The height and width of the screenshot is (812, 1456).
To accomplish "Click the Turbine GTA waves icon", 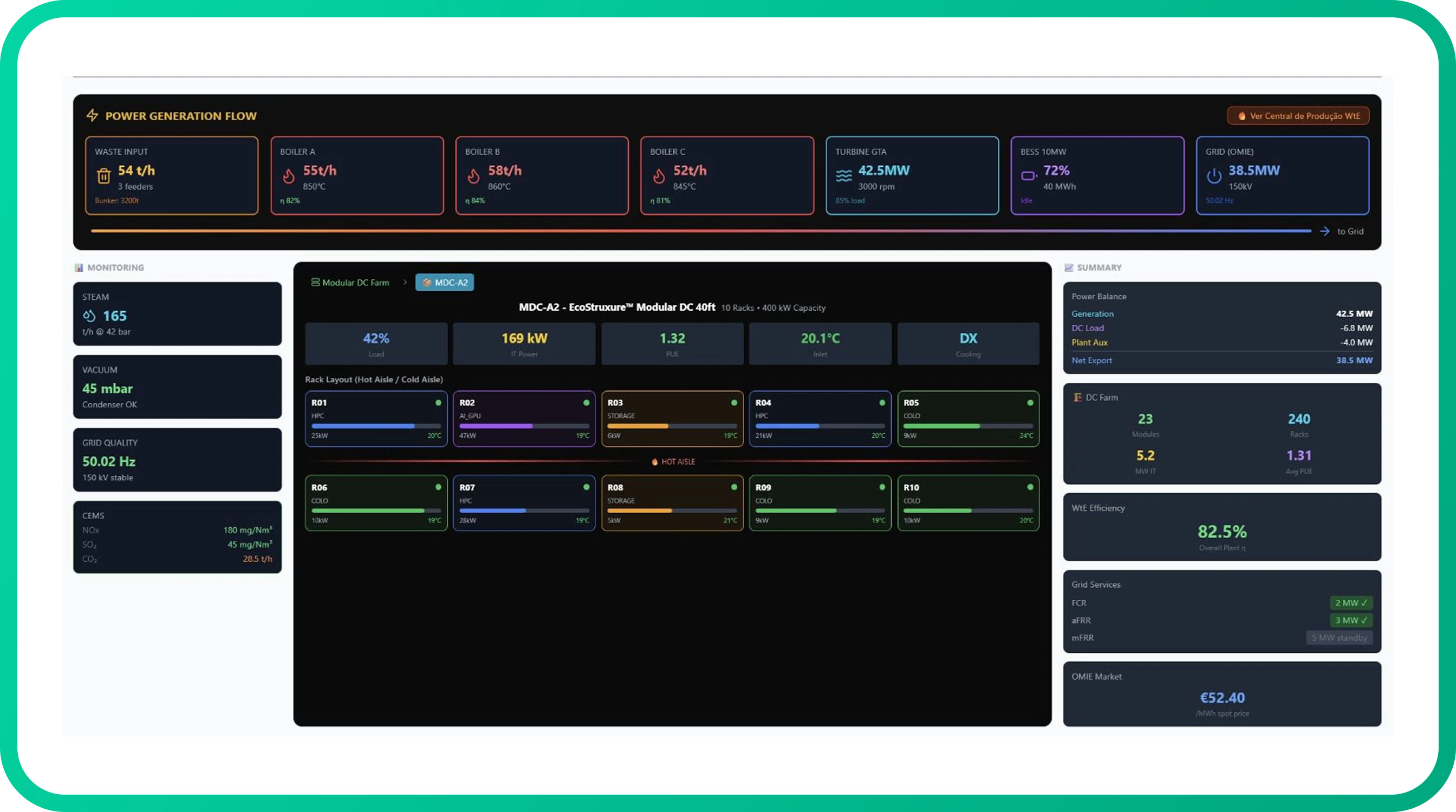I will [843, 176].
